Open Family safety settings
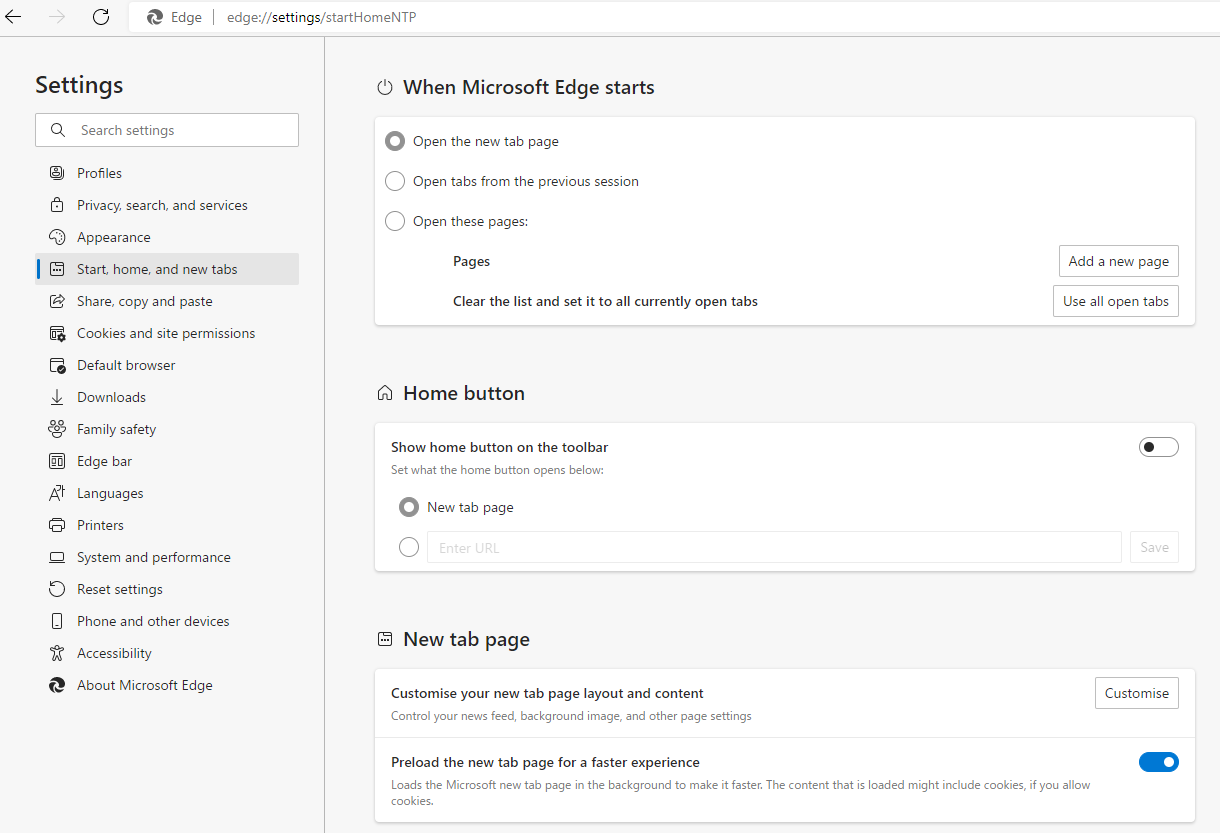 167,429
